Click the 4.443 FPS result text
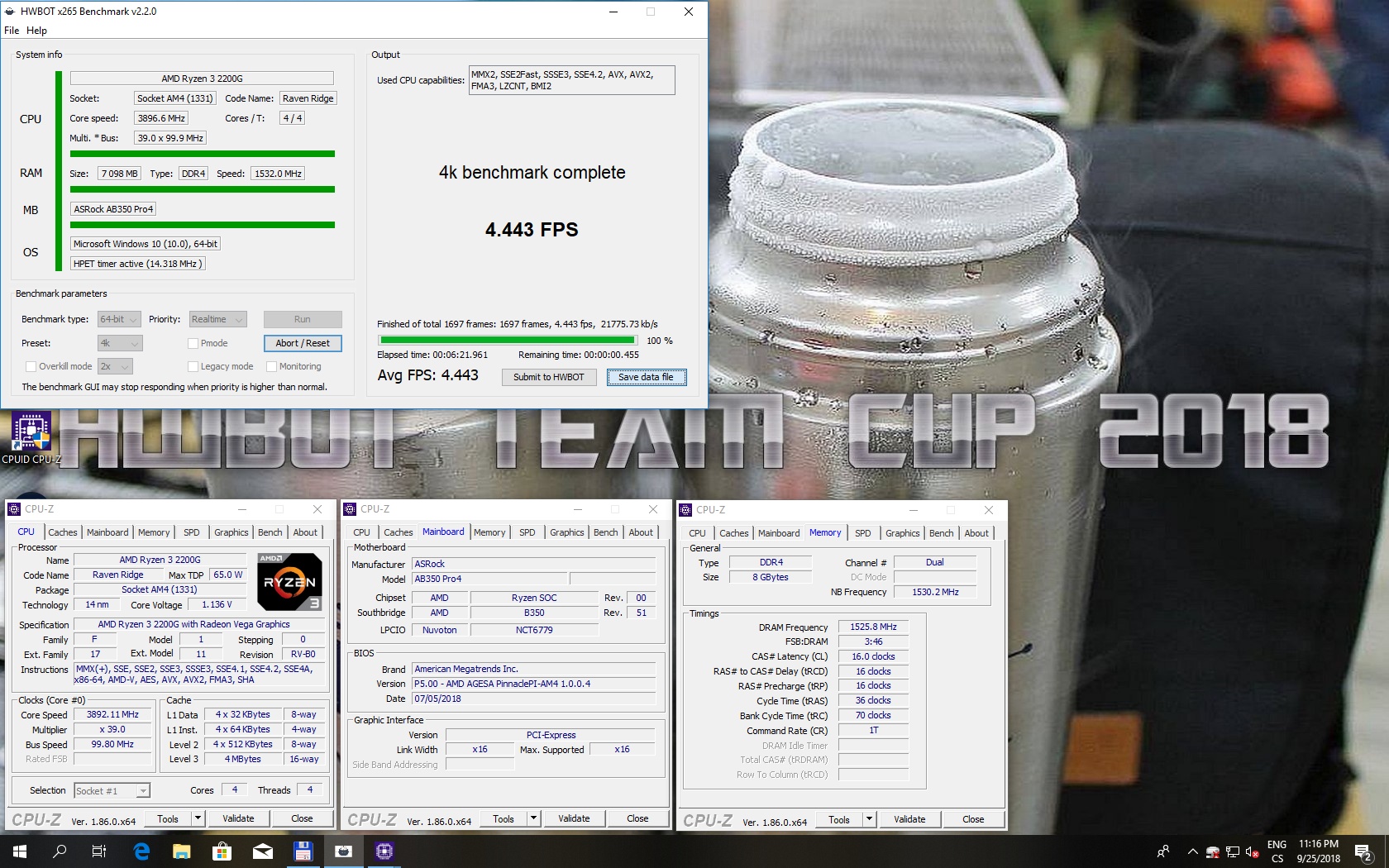The image size is (1389, 868). point(532,230)
